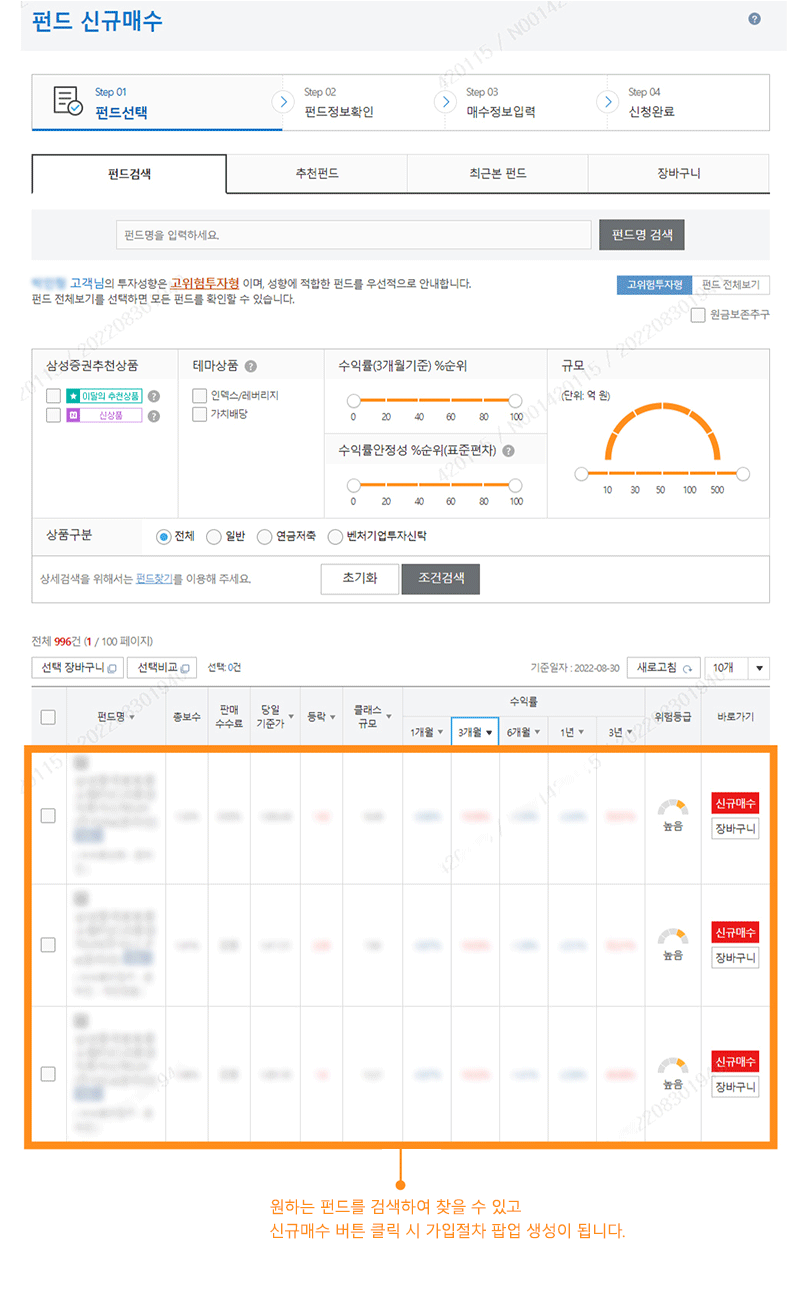Click the 고위험투자형 blue toggle tab
The height and width of the screenshot is (1312, 800).
click(x=654, y=285)
